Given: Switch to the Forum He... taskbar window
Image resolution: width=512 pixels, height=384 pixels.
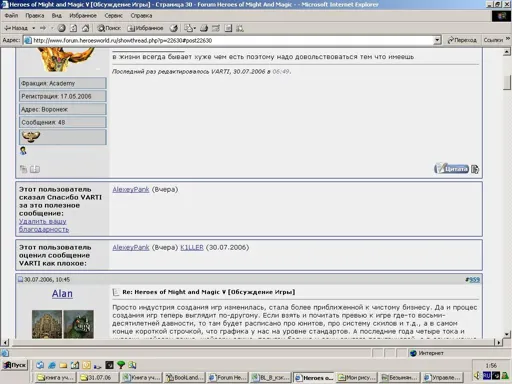Looking at the screenshot, I should pos(227,377).
